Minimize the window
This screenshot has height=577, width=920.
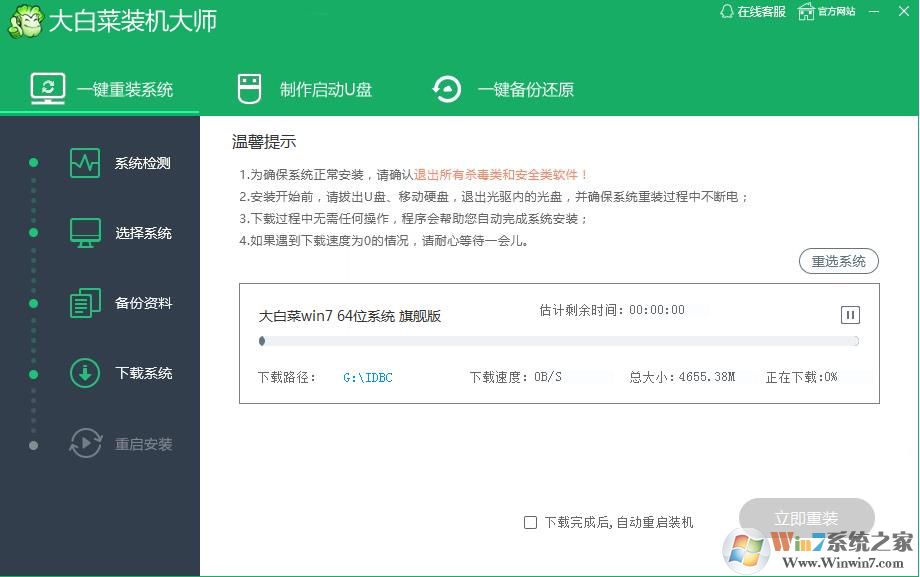pyautogui.click(x=874, y=11)
